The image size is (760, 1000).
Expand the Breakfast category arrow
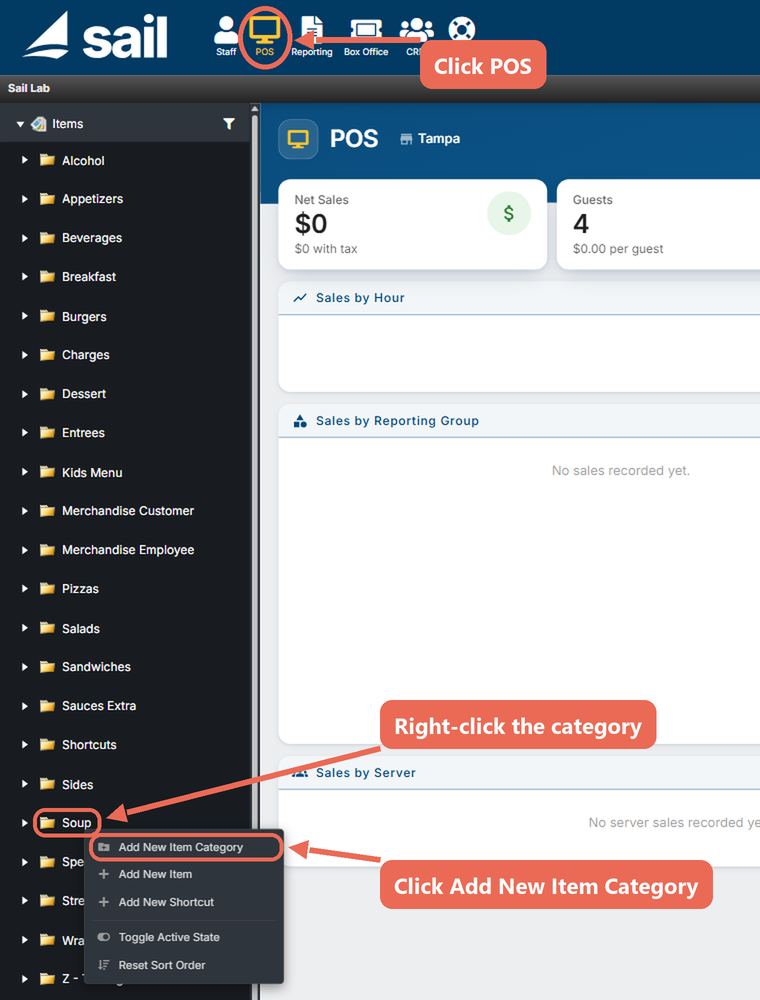pyautogui.click(x=25, y=277)
